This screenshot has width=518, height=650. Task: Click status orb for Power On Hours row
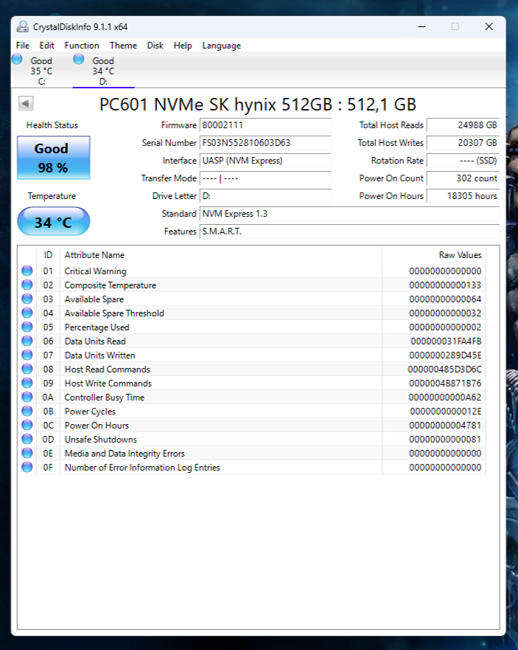pyautogui.click(x=27, y=425)
